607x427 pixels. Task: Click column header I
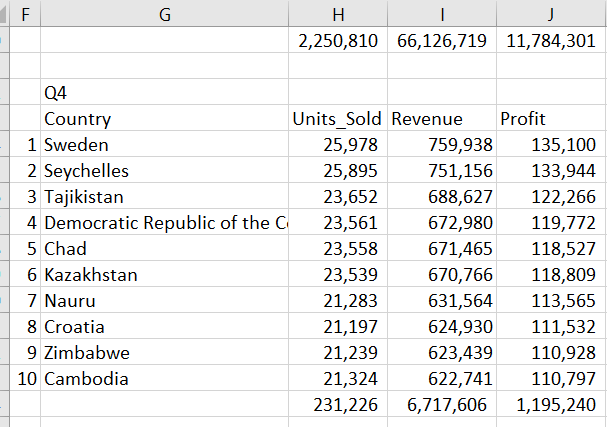(x=442, y=14)
